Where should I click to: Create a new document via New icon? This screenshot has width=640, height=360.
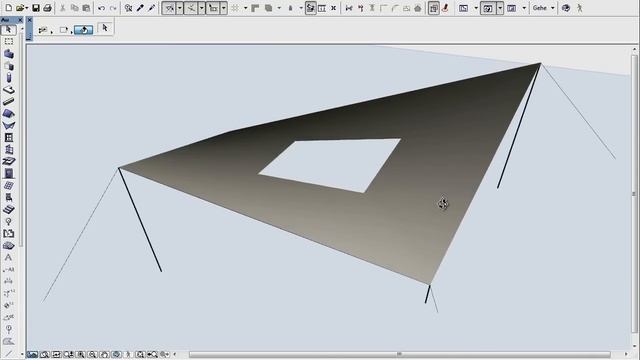[x=8, y=8]
